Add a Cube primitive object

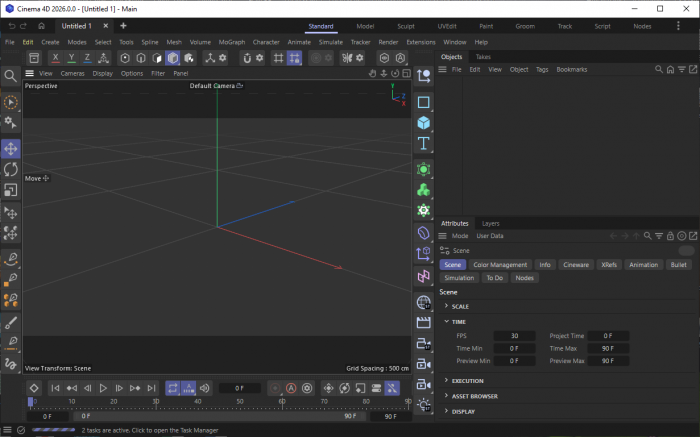[424, 123]
